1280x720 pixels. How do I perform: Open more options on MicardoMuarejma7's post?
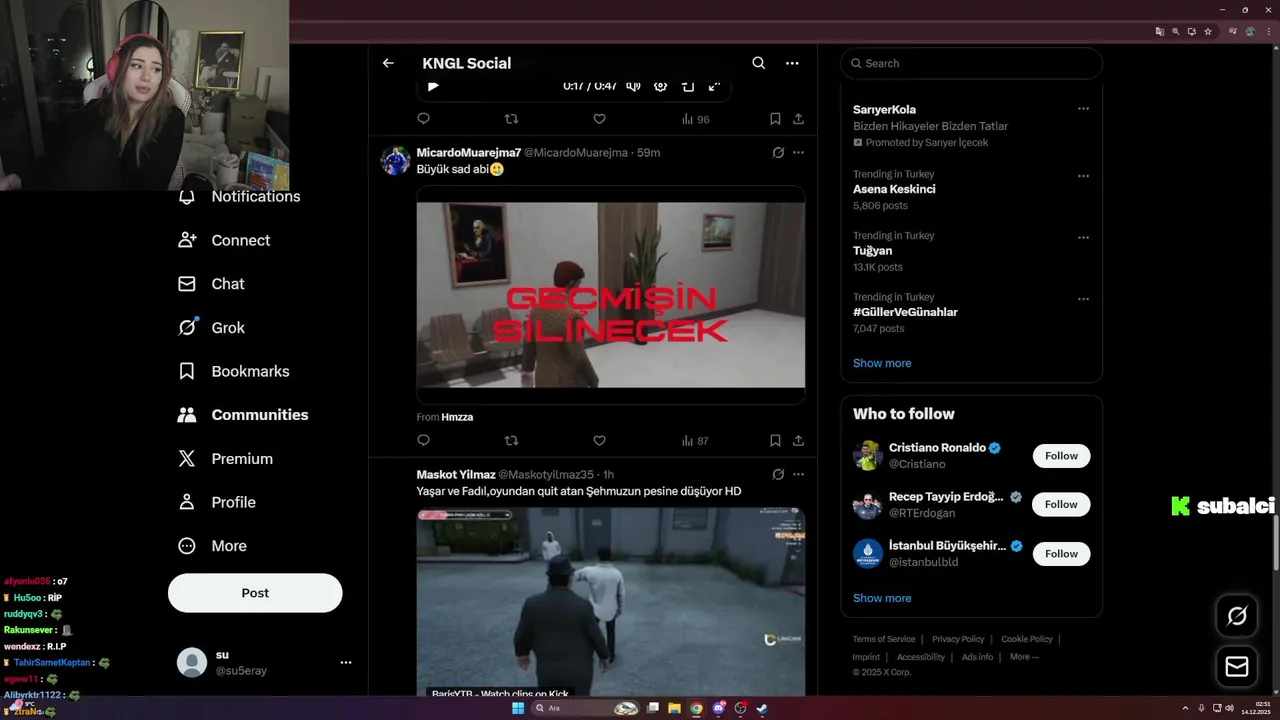click(798, 153)
